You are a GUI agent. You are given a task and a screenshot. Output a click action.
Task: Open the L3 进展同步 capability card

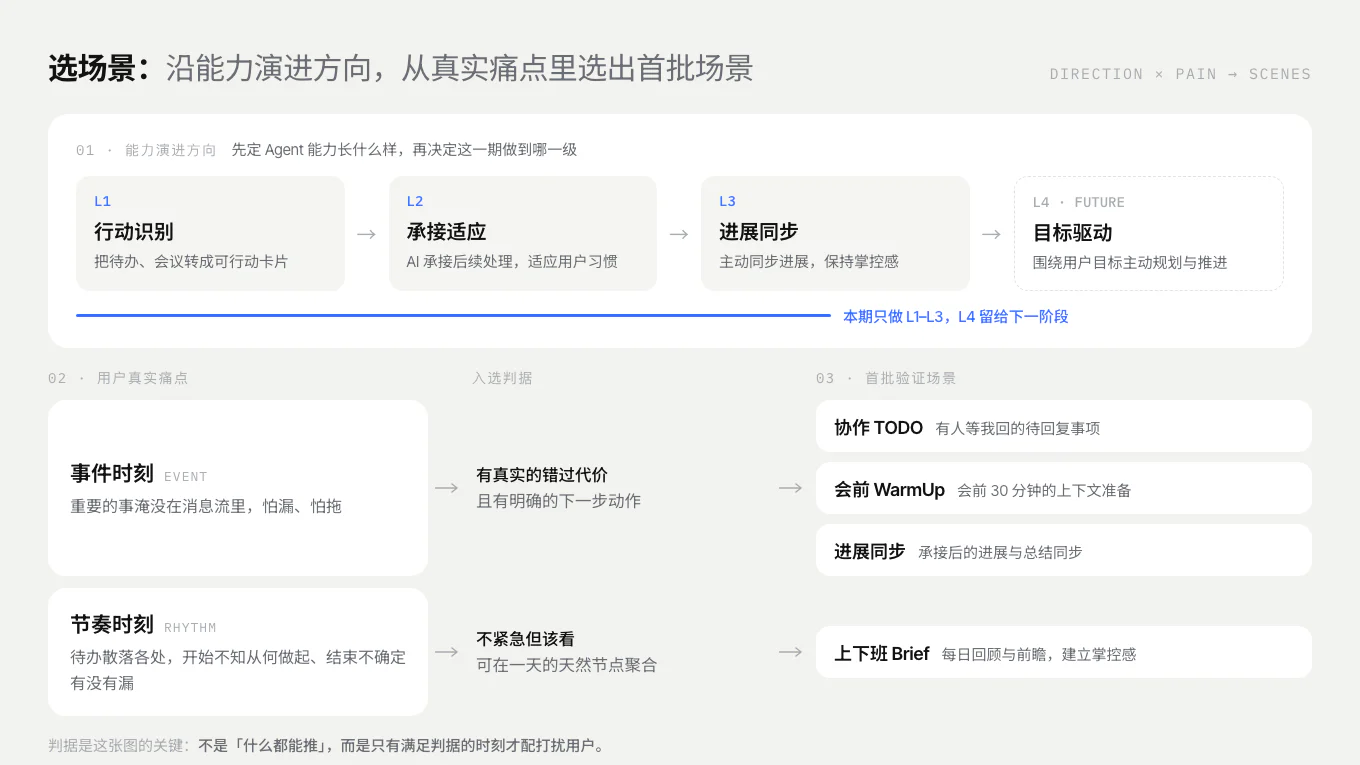click(835, 234)
